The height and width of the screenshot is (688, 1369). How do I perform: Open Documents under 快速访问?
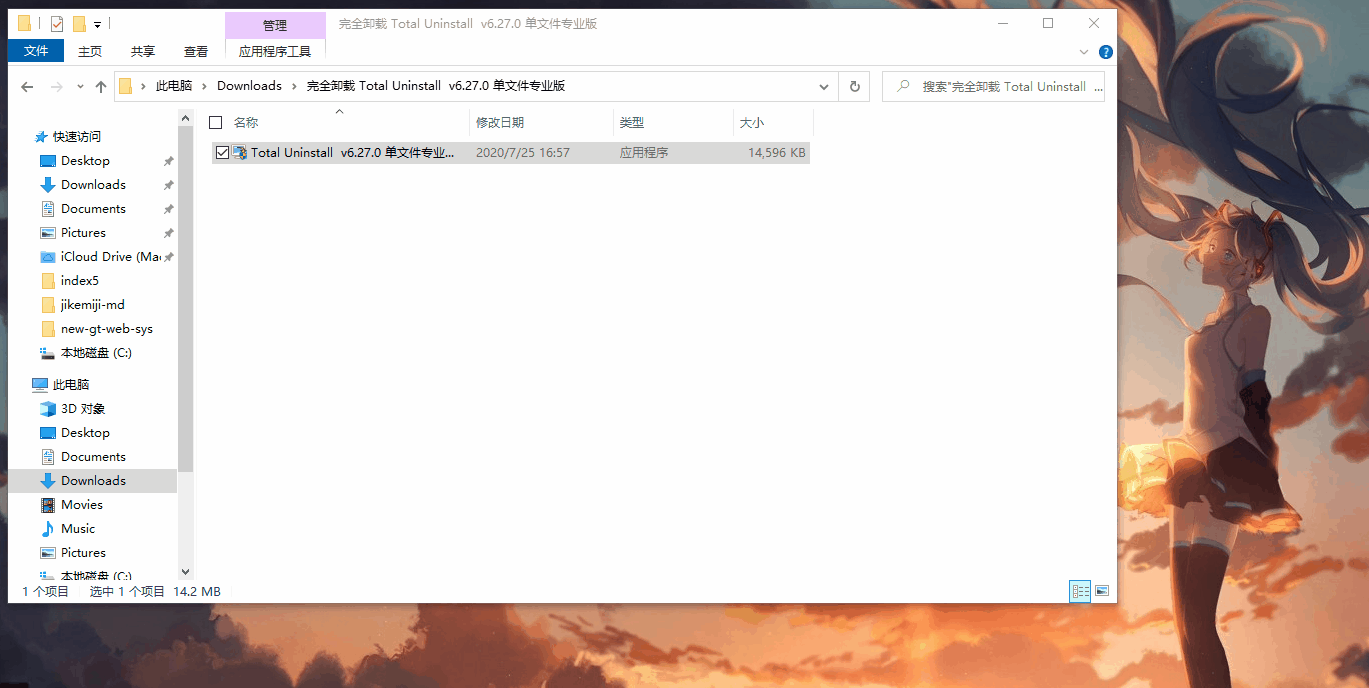pos(93,209)
